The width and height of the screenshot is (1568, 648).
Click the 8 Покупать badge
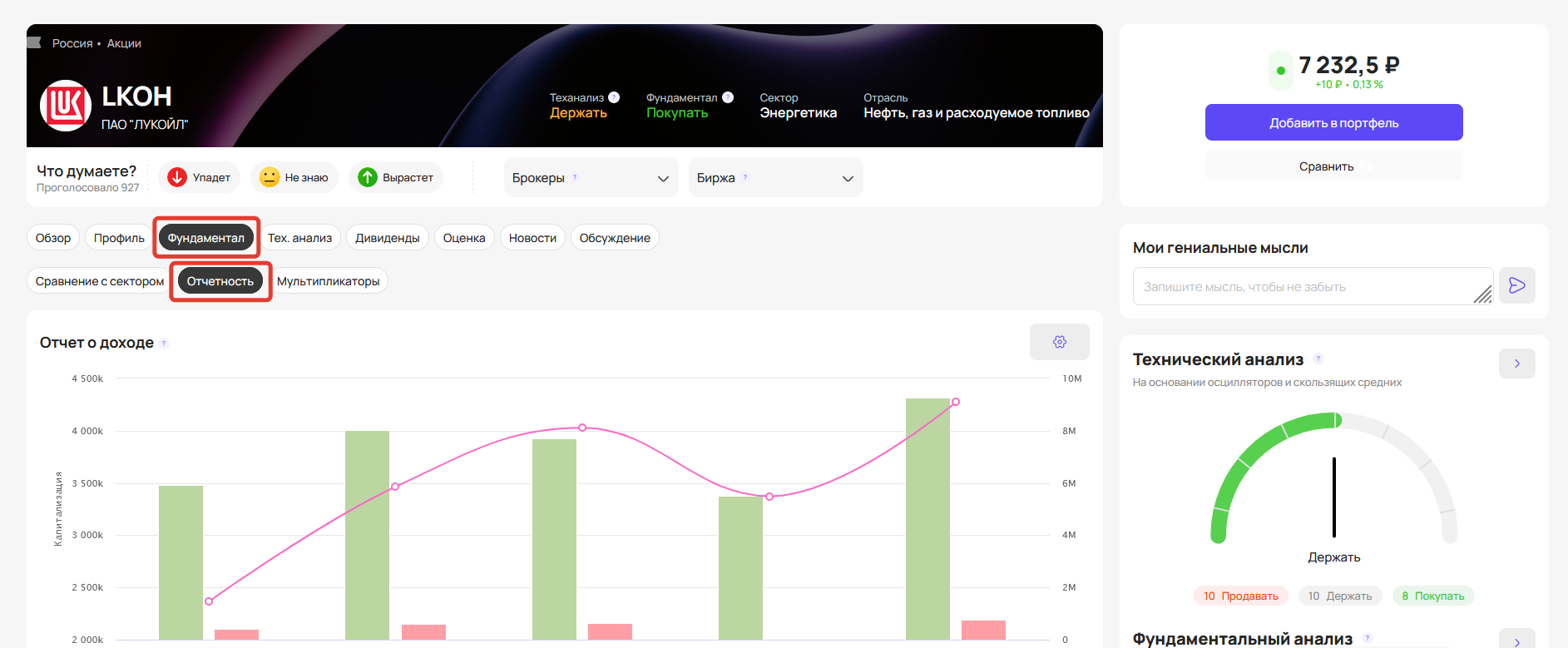coord(1432,596)
